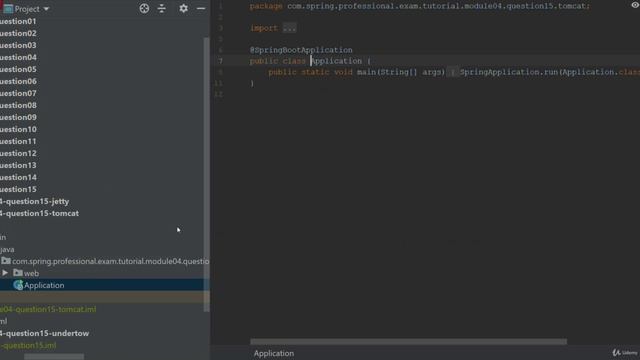This screenshot has height=360, width=640.
Task: Expand the folded main method body braces
Action: pos(452,72)
